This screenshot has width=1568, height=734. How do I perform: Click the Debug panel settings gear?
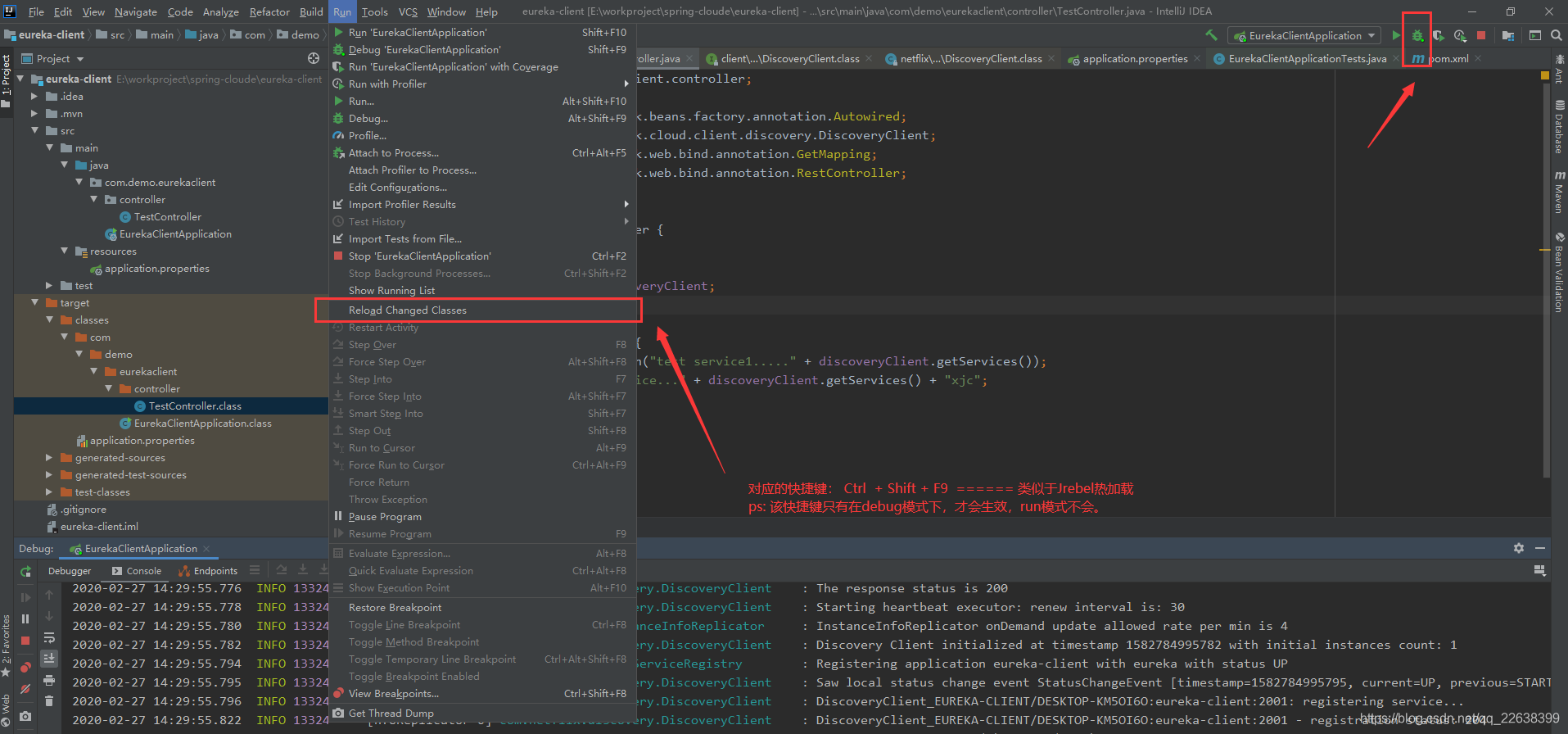(x=1519, y=548)
